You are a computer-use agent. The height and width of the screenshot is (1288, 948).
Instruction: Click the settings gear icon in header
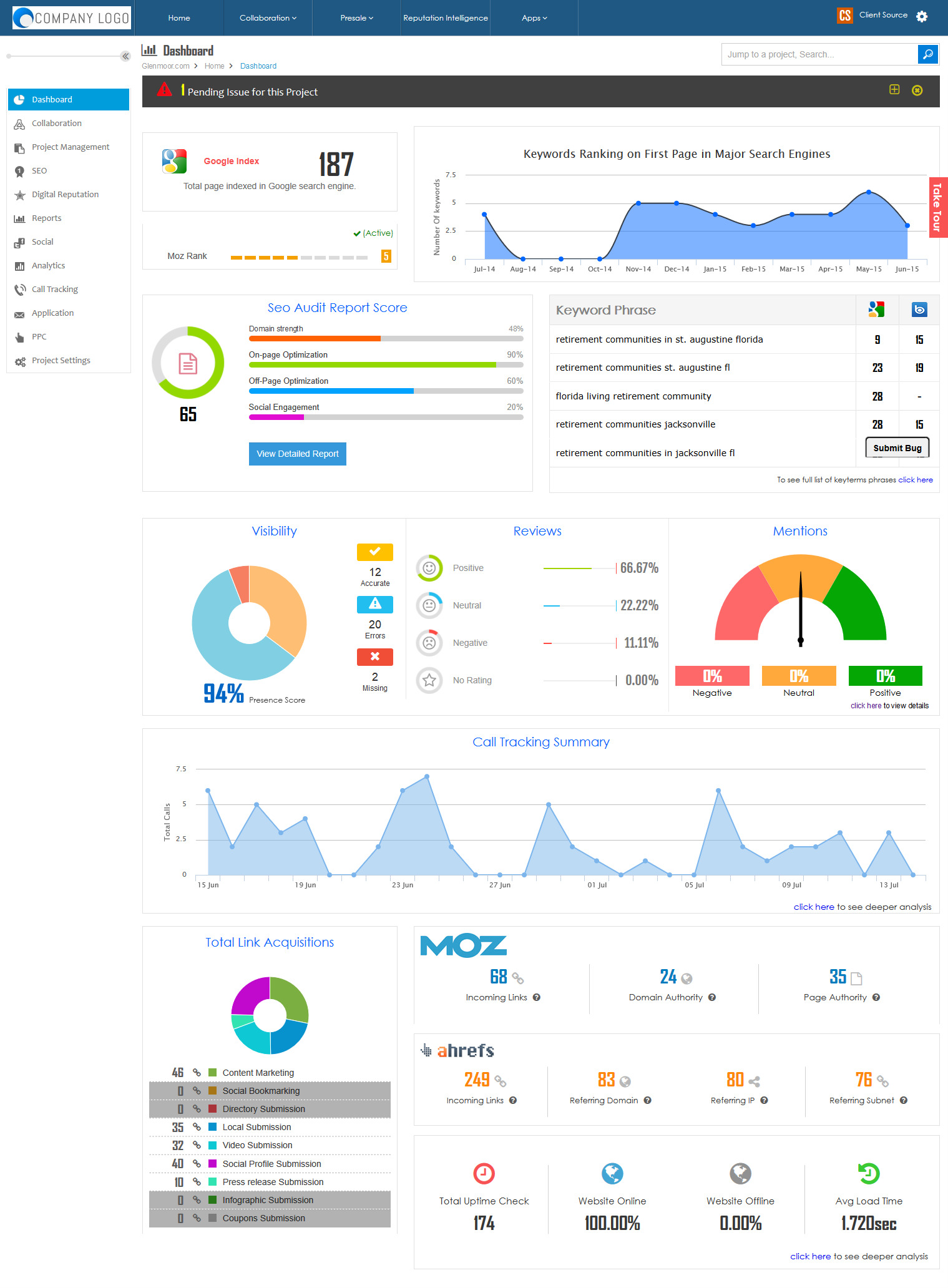click(x=922, y=17)
